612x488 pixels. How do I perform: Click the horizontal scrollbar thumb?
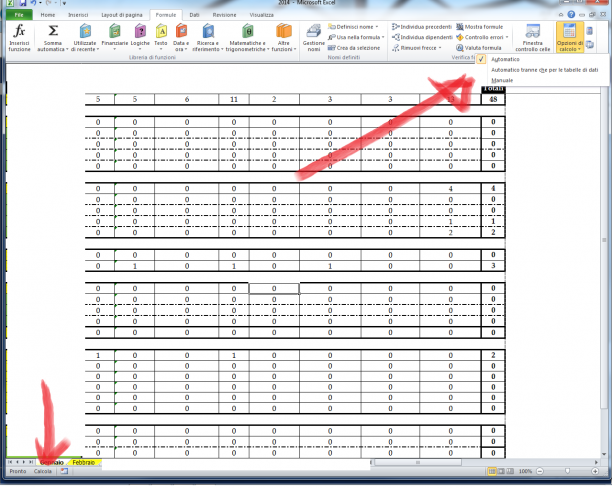click(418, 462)
